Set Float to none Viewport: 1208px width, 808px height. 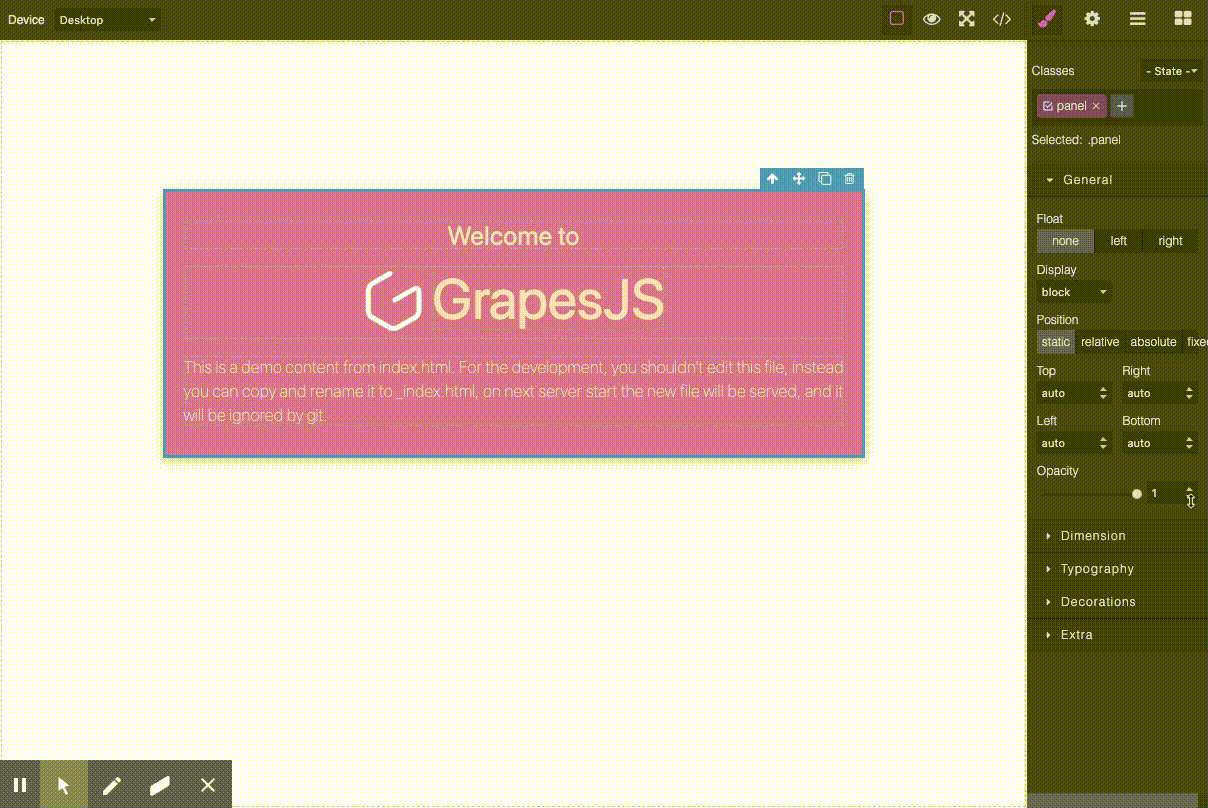(x=1065, y=241)
